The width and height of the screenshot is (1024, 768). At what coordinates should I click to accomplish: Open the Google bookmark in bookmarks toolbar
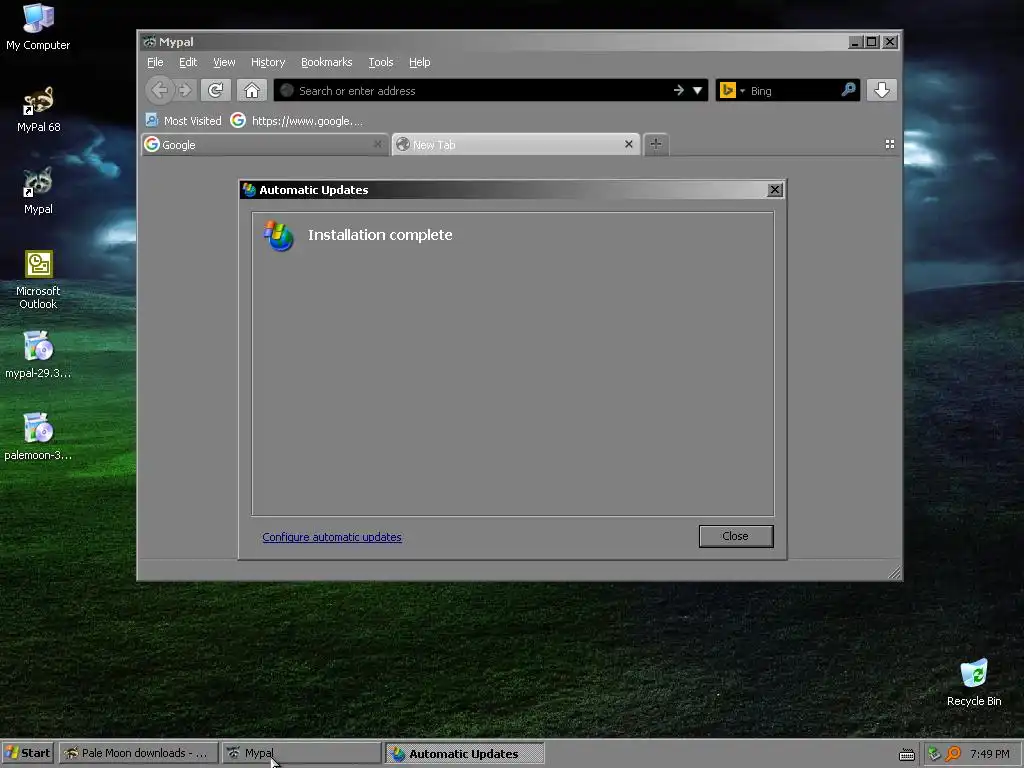296,121
